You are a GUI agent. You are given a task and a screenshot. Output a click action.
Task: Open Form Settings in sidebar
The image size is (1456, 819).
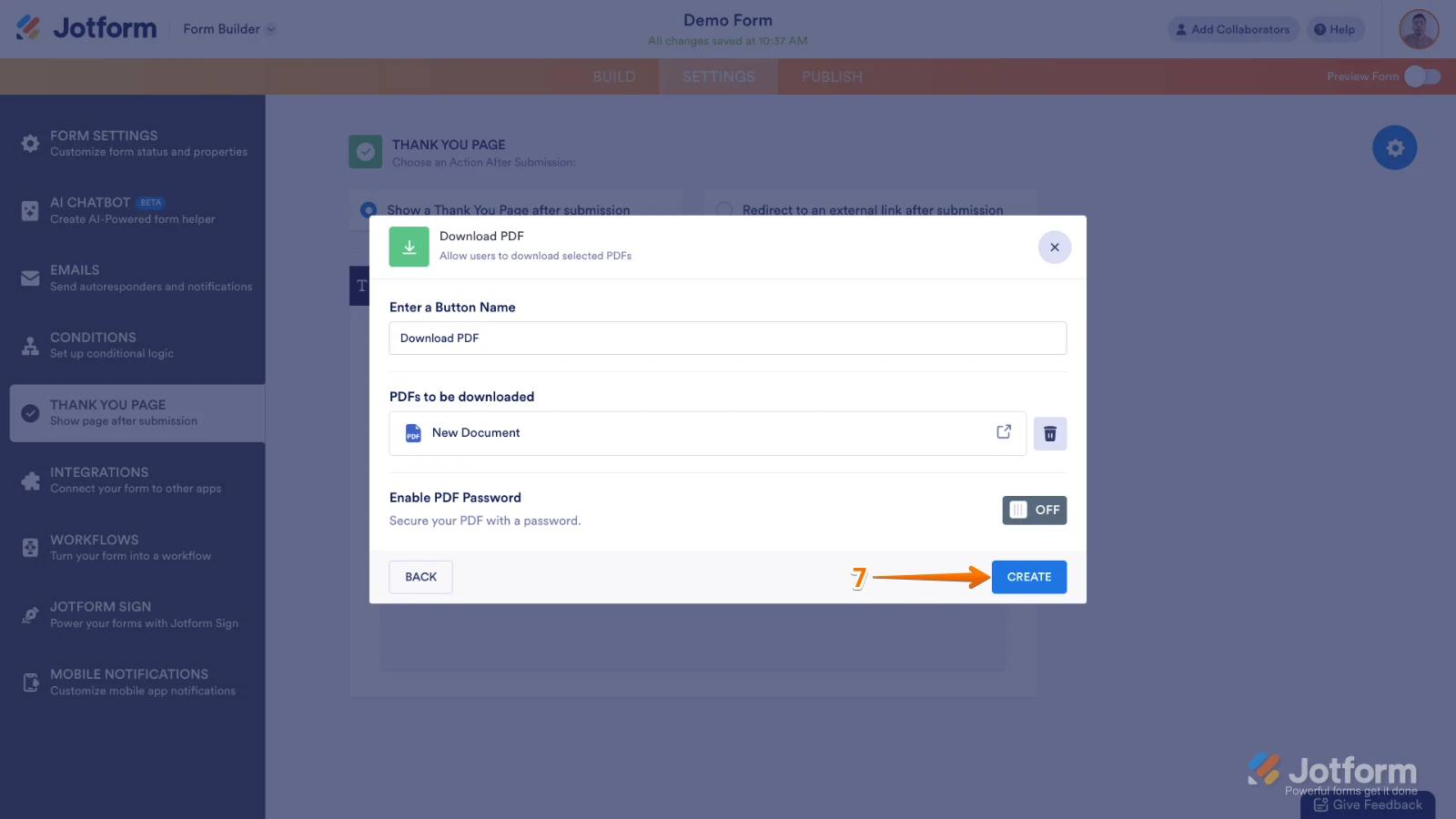click(133, 144)
